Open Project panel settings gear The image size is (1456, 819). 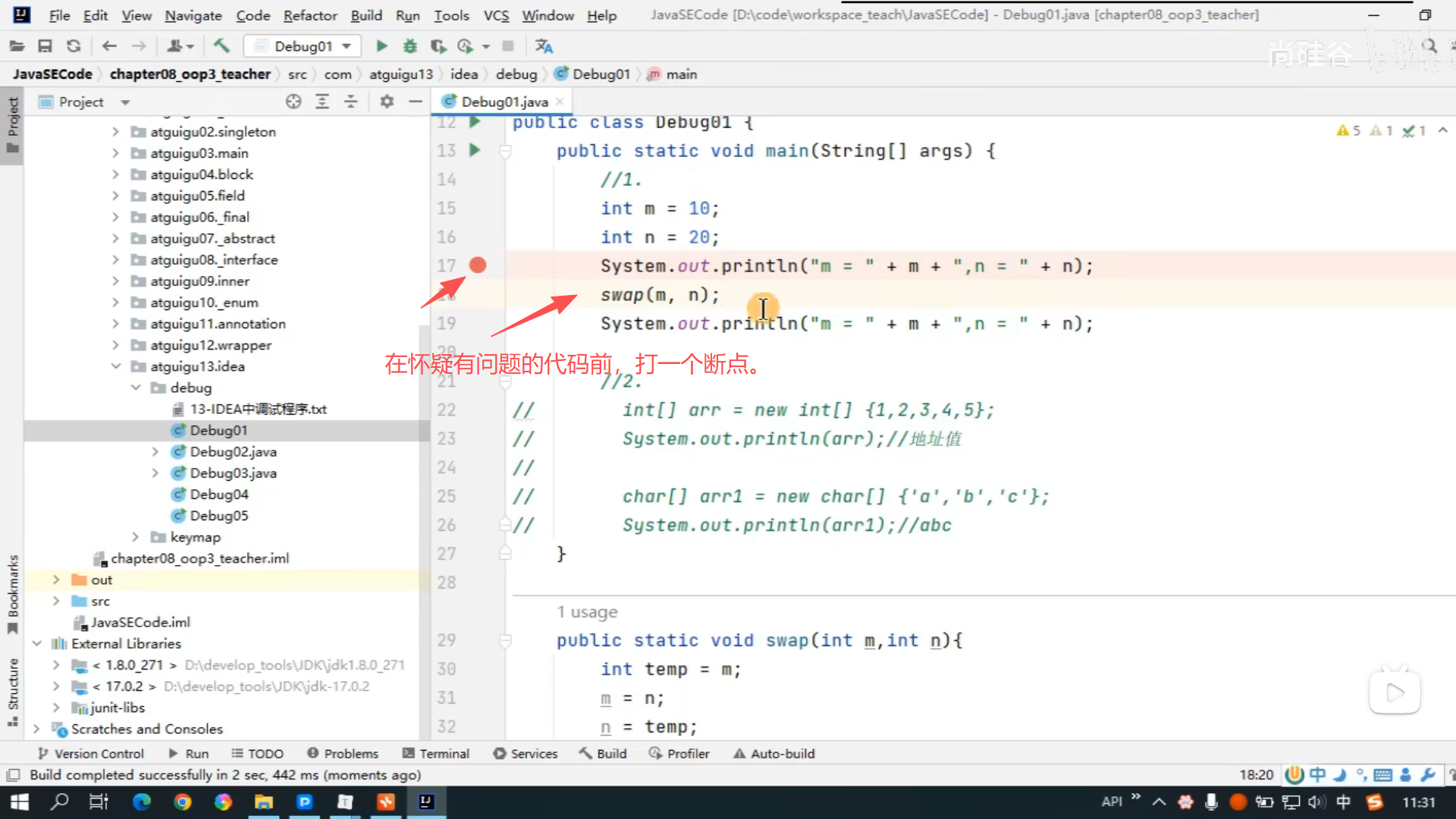(387, 102)
